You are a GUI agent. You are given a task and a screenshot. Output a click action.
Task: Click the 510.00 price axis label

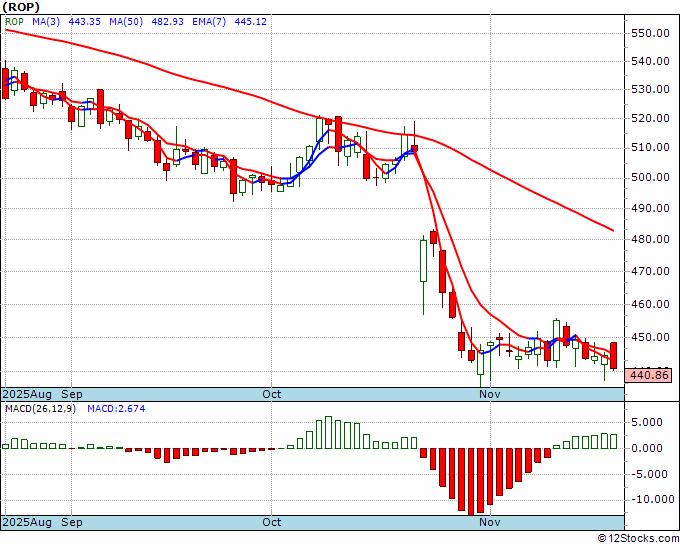click(650, 147)
